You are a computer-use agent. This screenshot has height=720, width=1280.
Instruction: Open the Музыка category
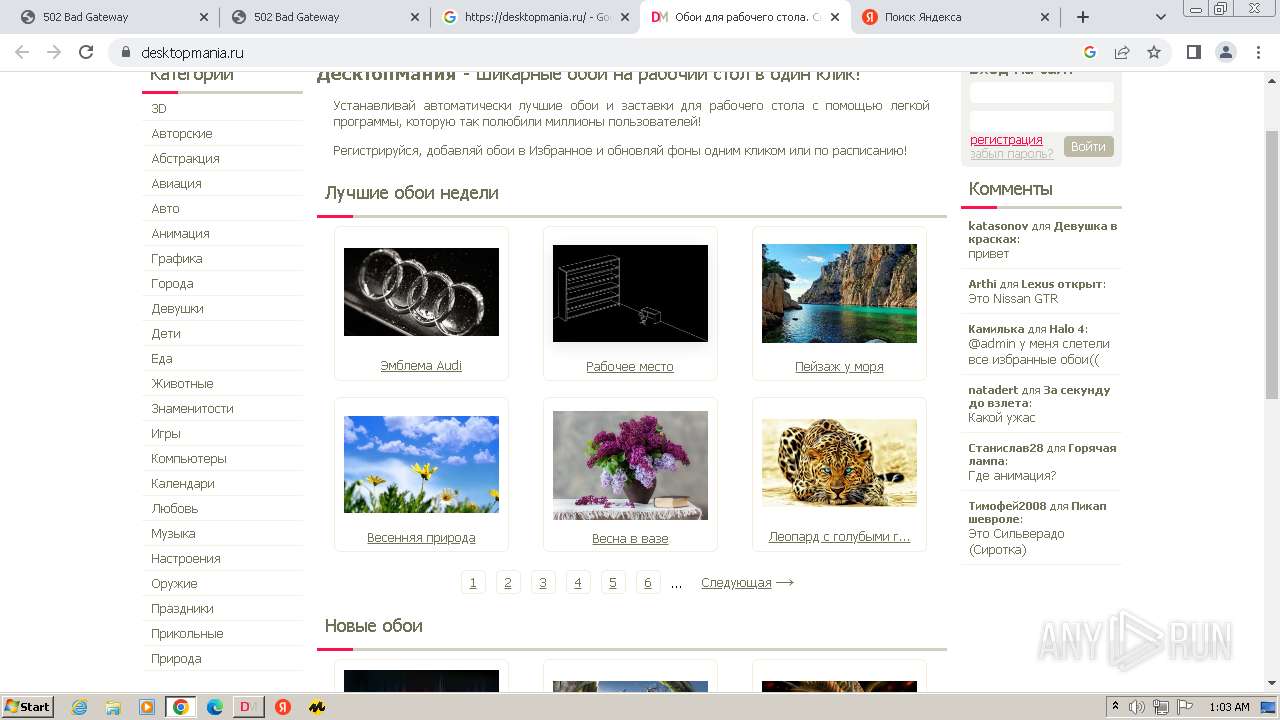(173, 533)
